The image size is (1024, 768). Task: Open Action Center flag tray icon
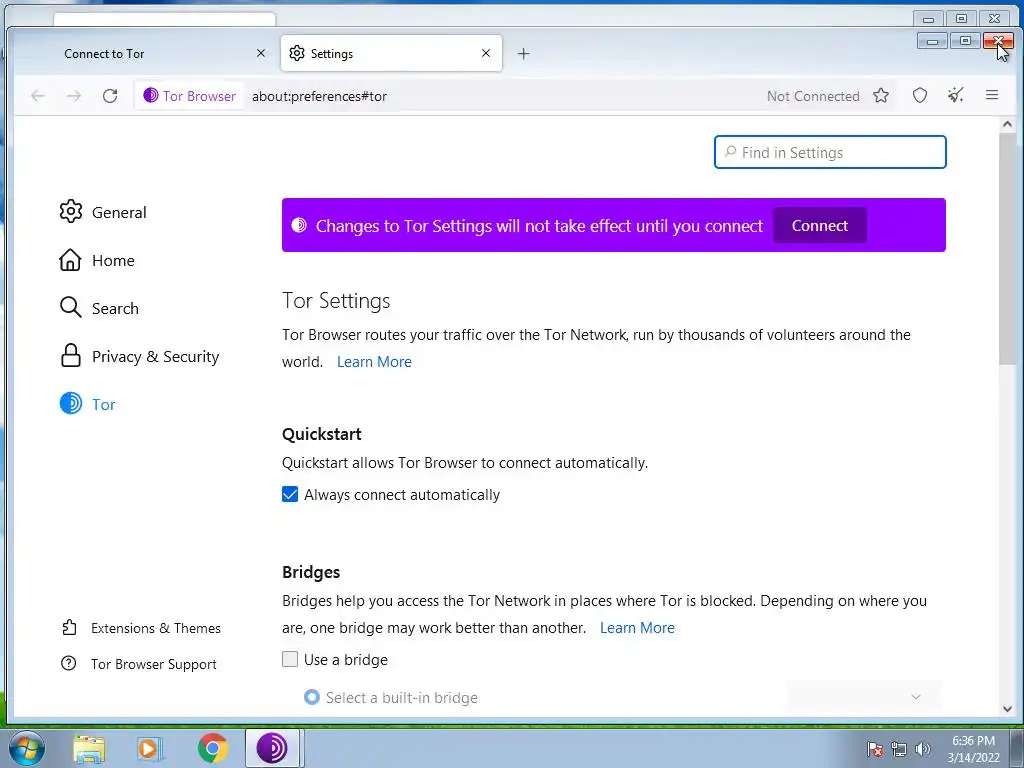point(875,749)
